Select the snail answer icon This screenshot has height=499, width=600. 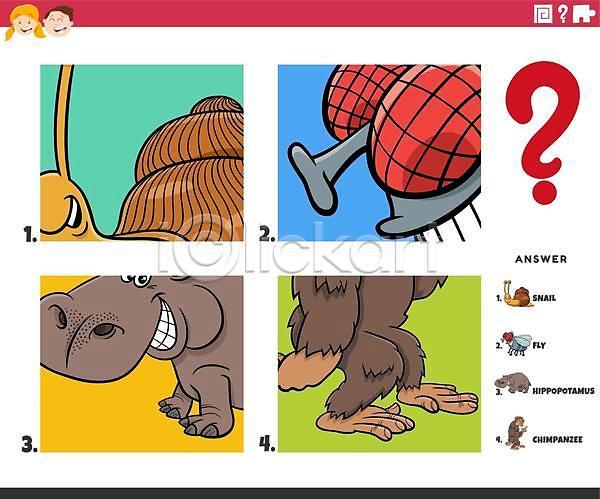click(518, 294)
